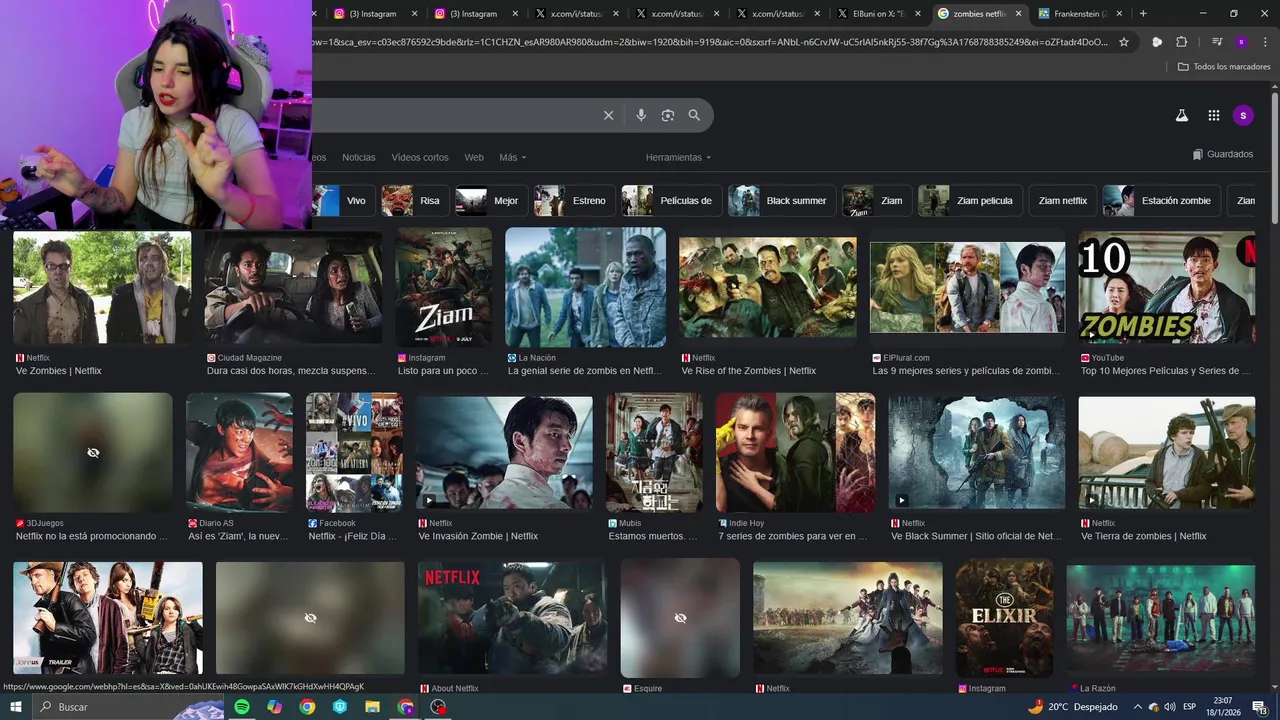Open File Explorer from the taskbar

pyautogui.click(x=373, y=707)
